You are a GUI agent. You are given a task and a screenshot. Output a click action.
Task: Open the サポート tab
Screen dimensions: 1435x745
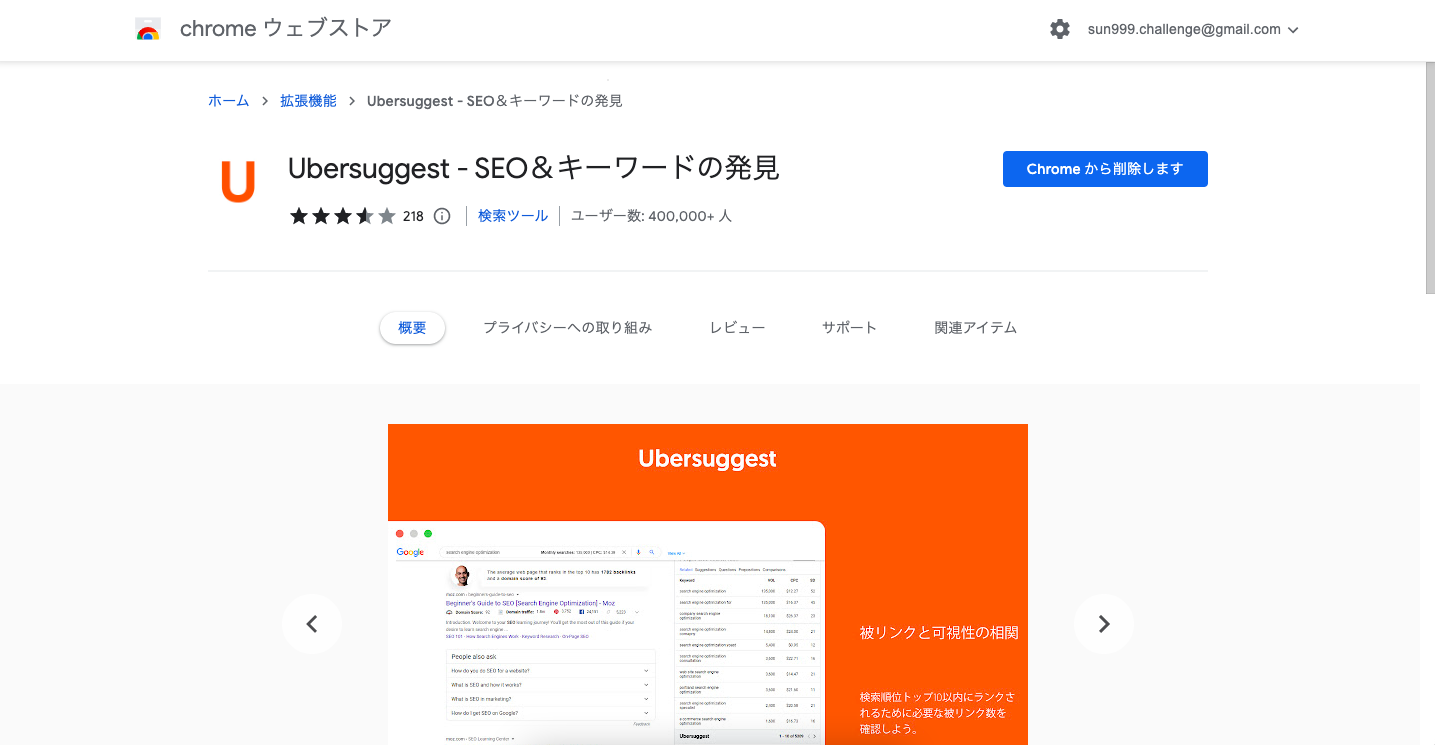tap(850, 328)
